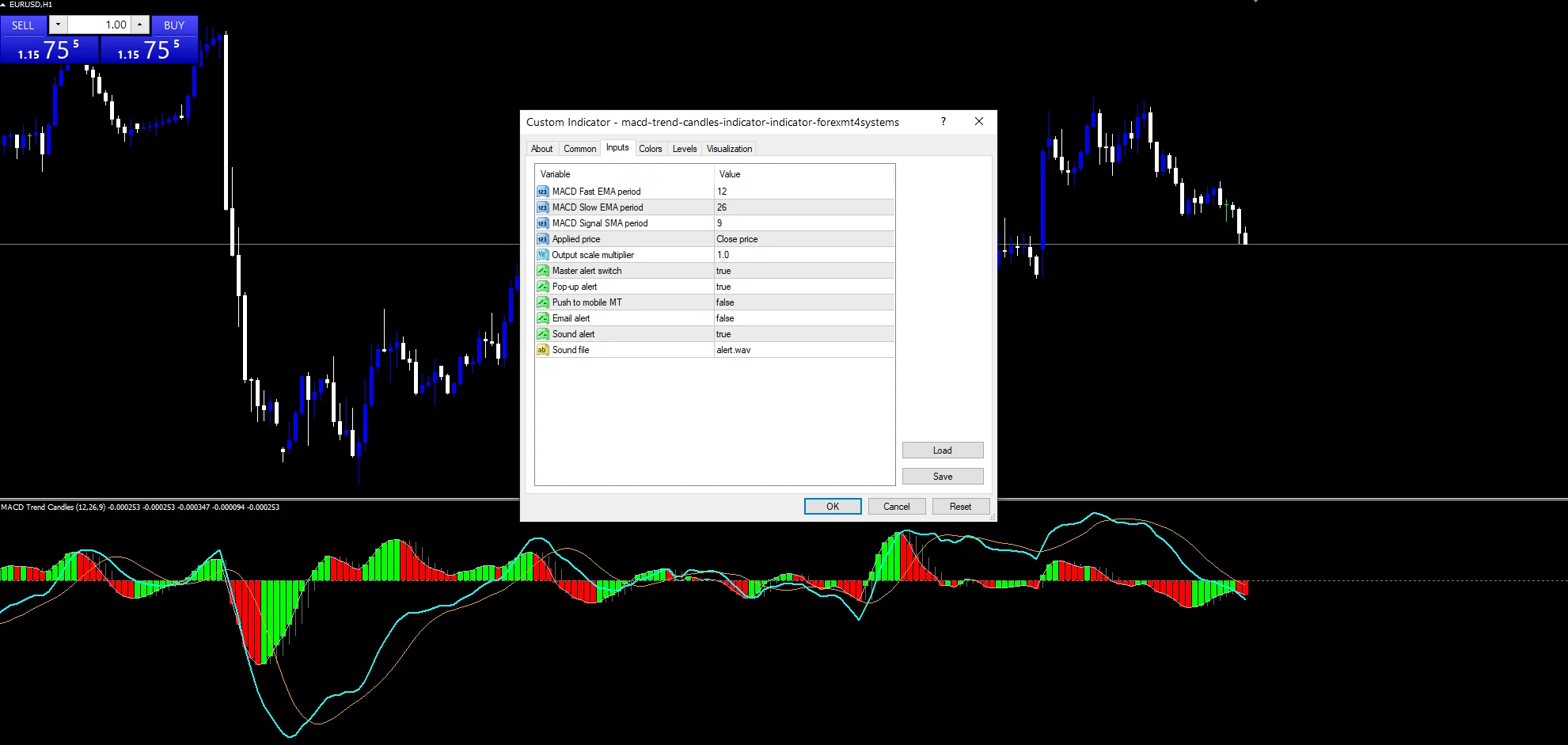Click the MACD Fast EMA period label
The width and height of the screenshot is (1568, 745).
pos(597,192)
